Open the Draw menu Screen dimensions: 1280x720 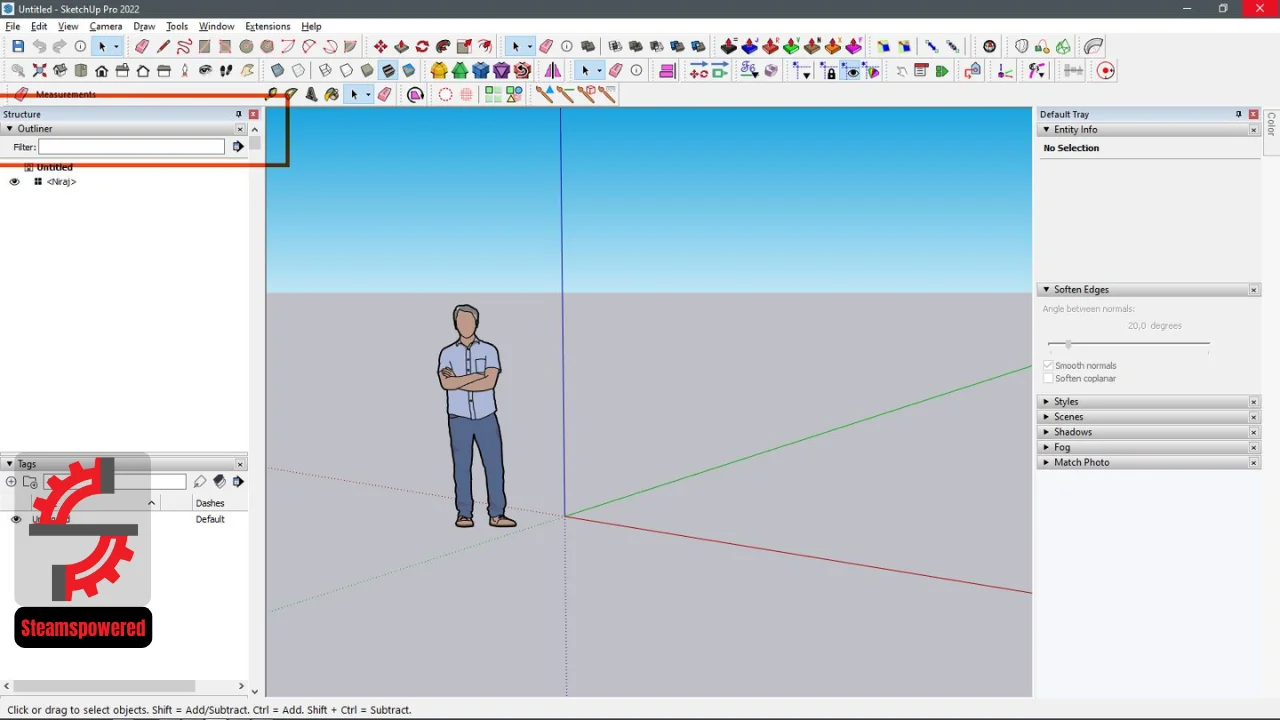(144, 26)
